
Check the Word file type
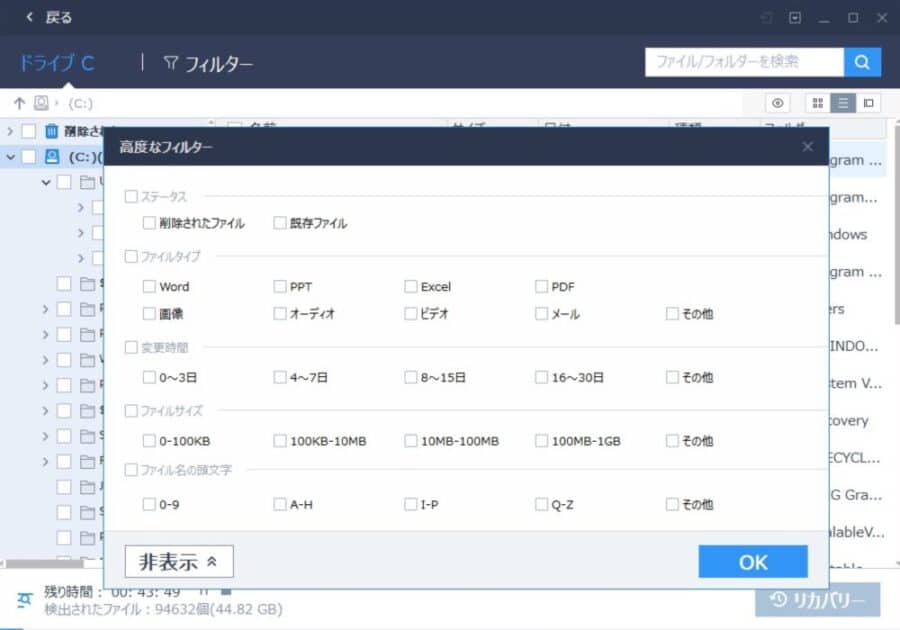(x=149, y=286)
